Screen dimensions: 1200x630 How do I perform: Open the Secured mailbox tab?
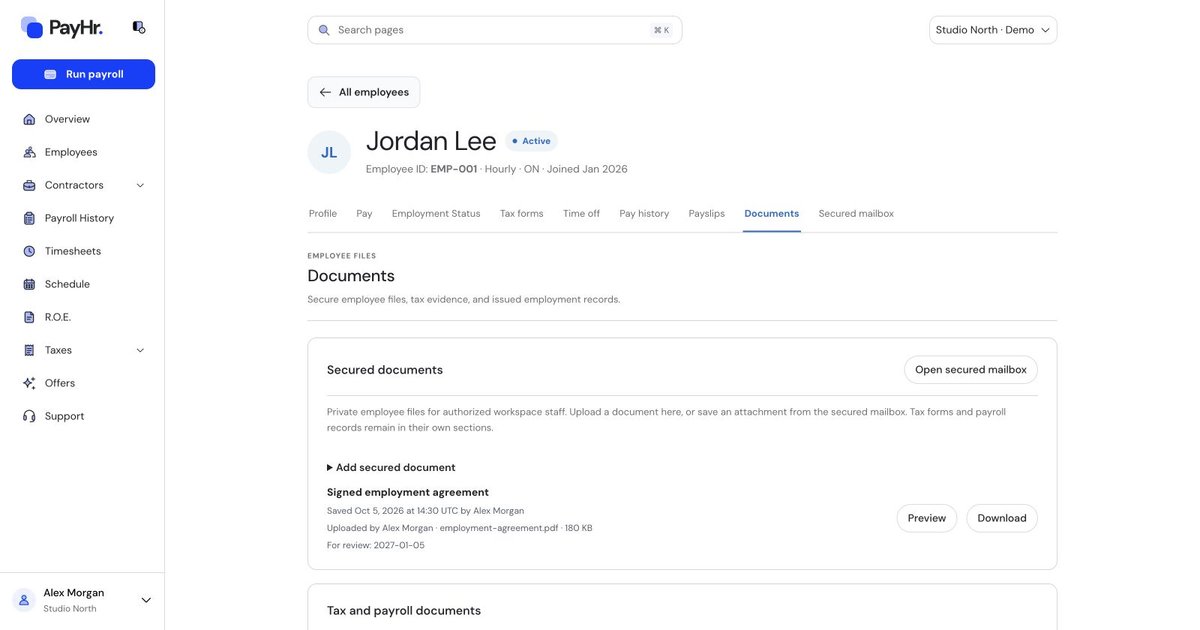pos(856,213)
